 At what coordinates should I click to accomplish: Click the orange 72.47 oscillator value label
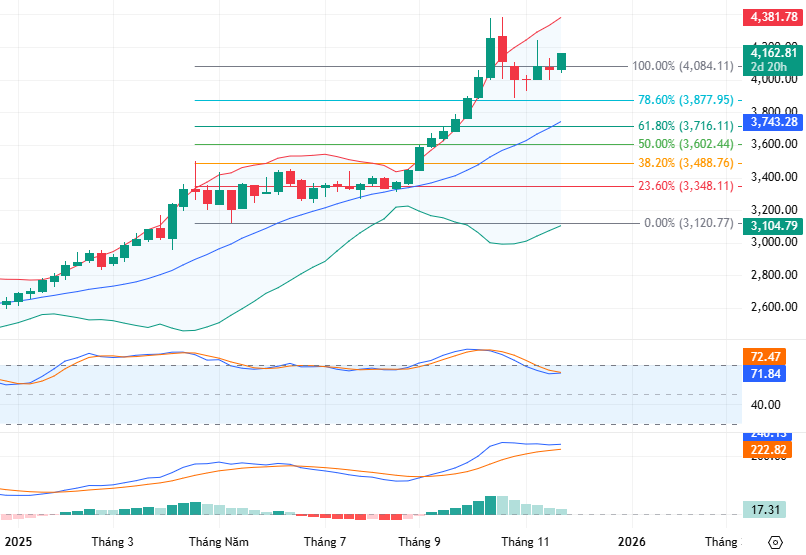click(769, 357)
